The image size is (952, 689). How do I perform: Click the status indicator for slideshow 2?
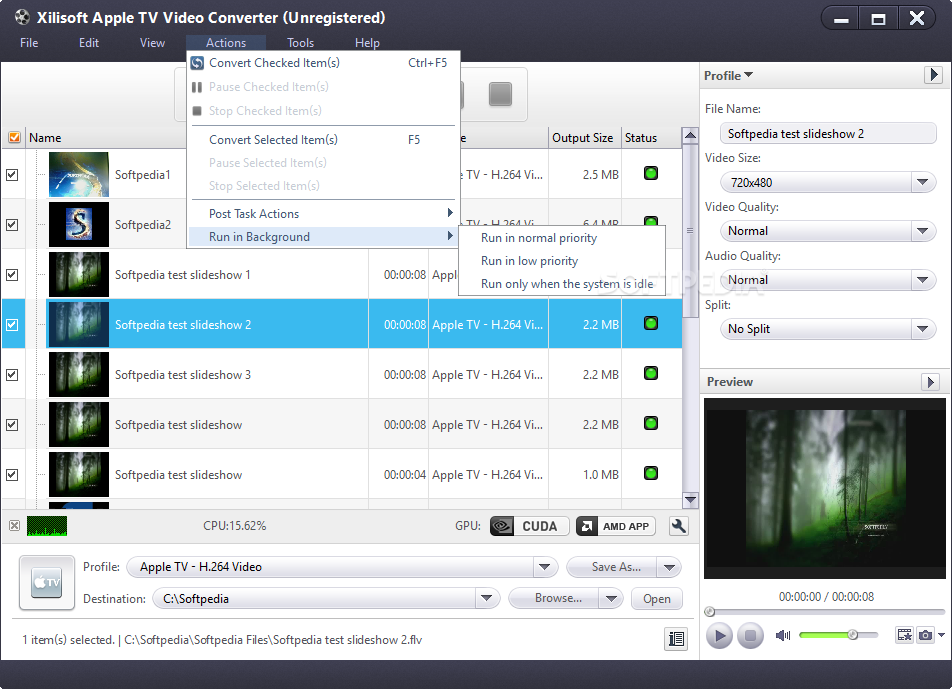click(651, 323)
